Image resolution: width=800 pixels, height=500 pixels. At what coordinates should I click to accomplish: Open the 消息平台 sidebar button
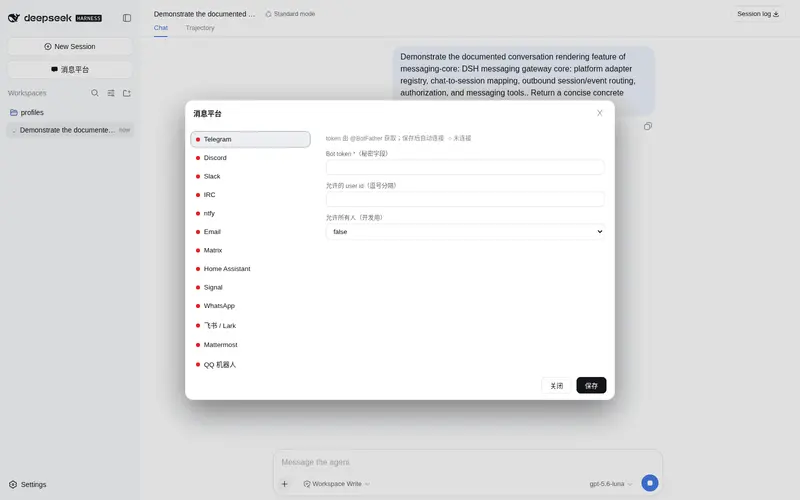click(70, 69)
